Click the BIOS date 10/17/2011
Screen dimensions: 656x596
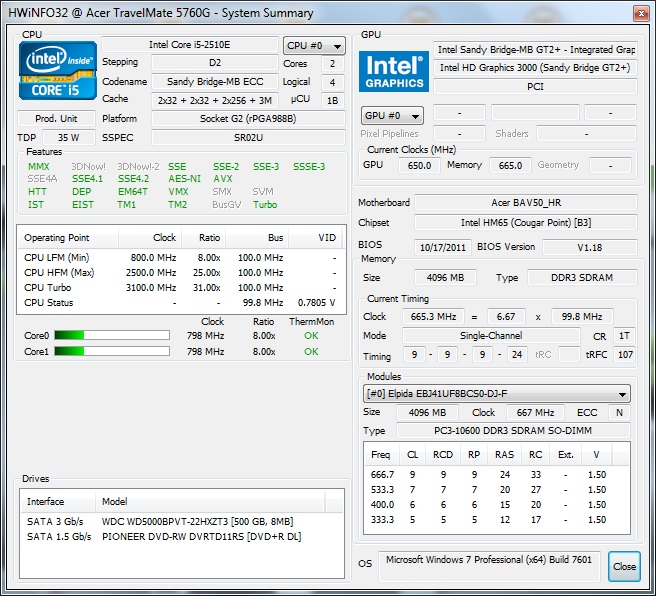pyautogui.click(x=443, y=248)
